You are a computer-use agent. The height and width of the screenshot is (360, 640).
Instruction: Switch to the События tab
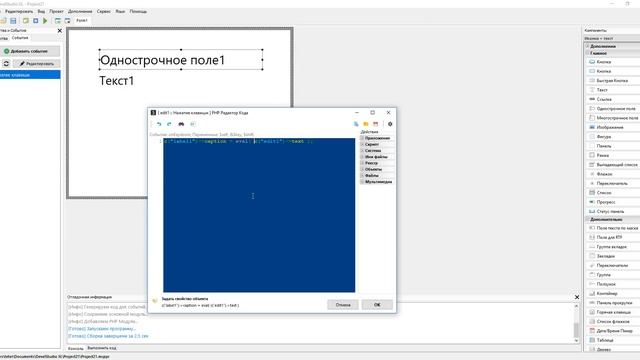[x=20, y=38]
